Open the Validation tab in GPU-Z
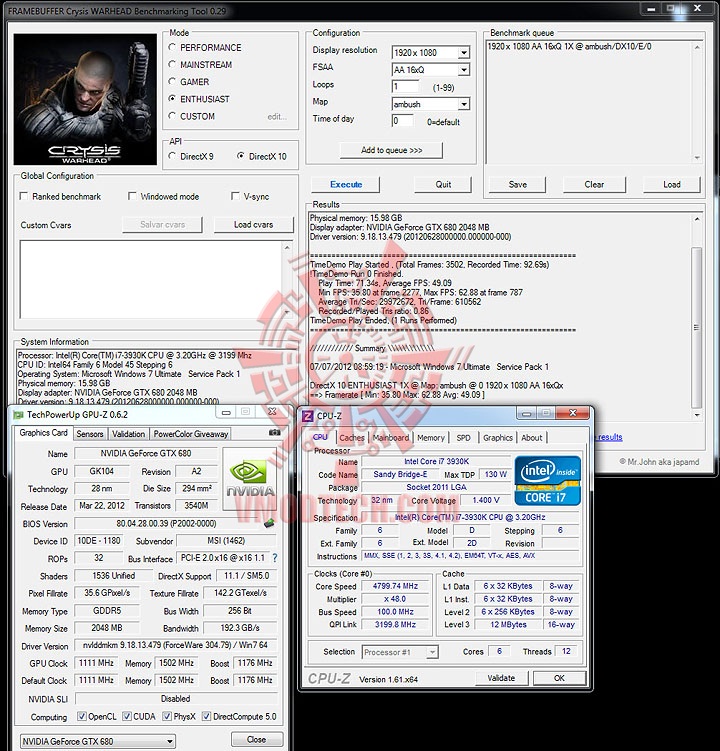The image size is (720, 751). (x=128, y=434)
